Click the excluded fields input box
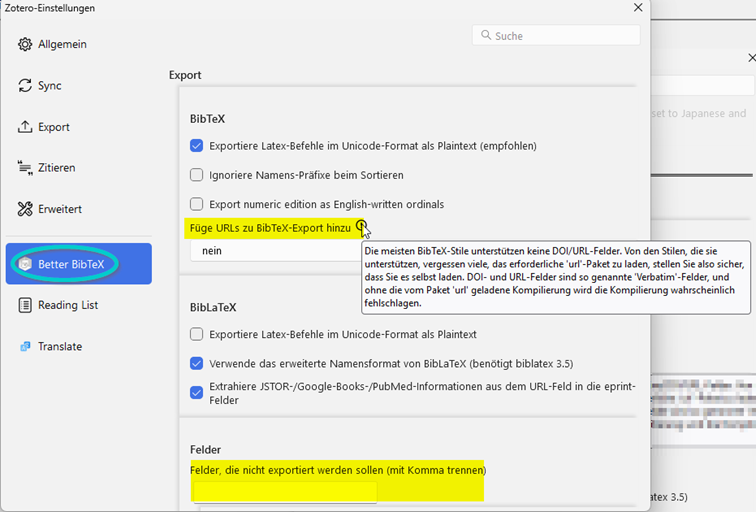Screen dimensions: 756x512 pos(285,492)
